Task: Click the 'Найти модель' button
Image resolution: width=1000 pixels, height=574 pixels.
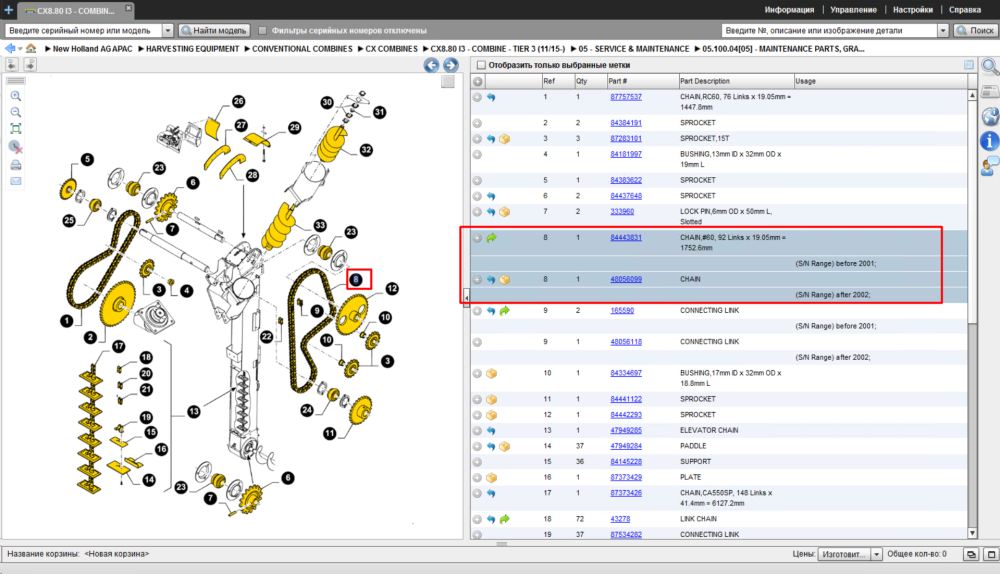Action: (214, 30)
